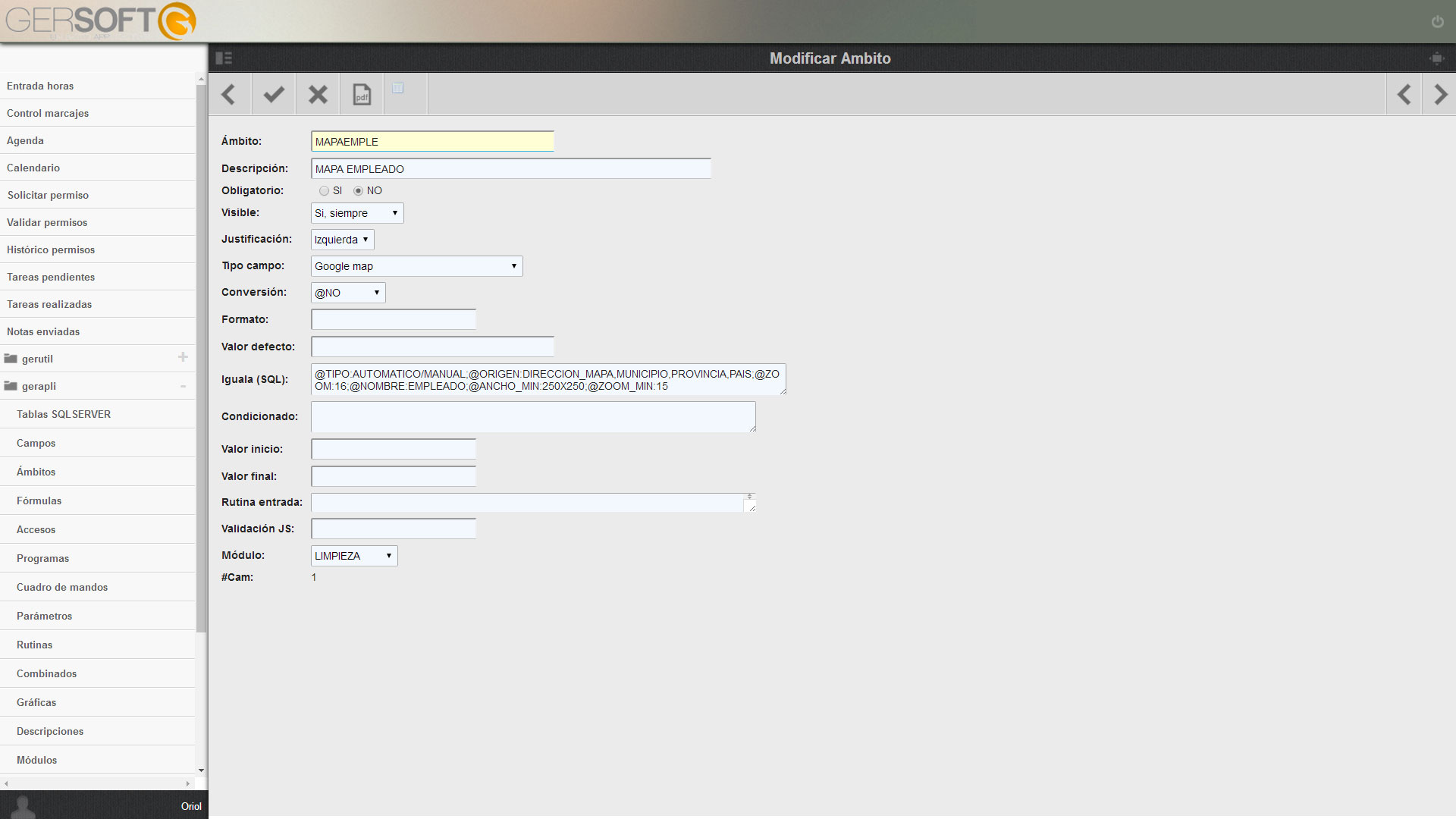Click the user avatar icon
1456x819 pixels.
pyautogui.click(x=23, y=806)
